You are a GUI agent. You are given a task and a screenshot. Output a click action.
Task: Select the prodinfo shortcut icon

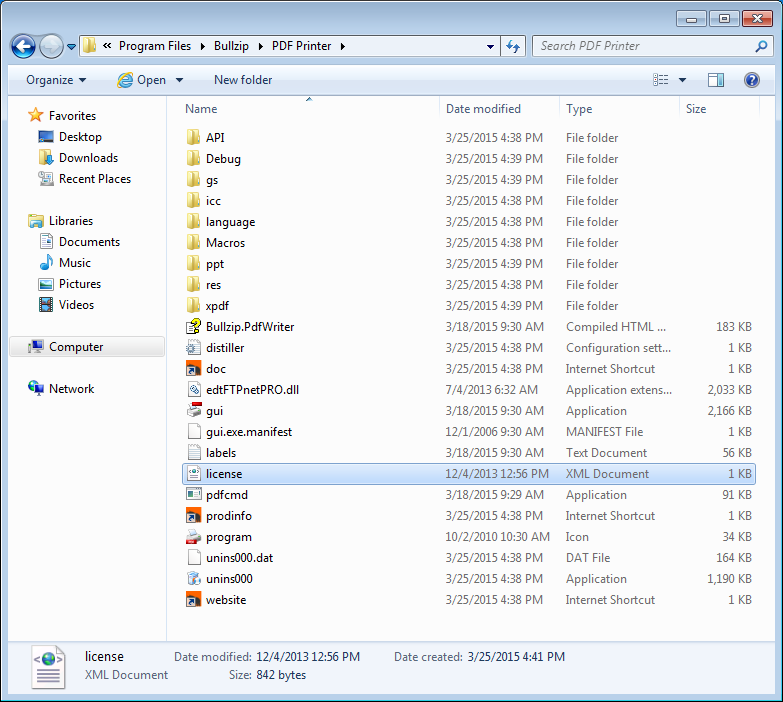[193, 515]
